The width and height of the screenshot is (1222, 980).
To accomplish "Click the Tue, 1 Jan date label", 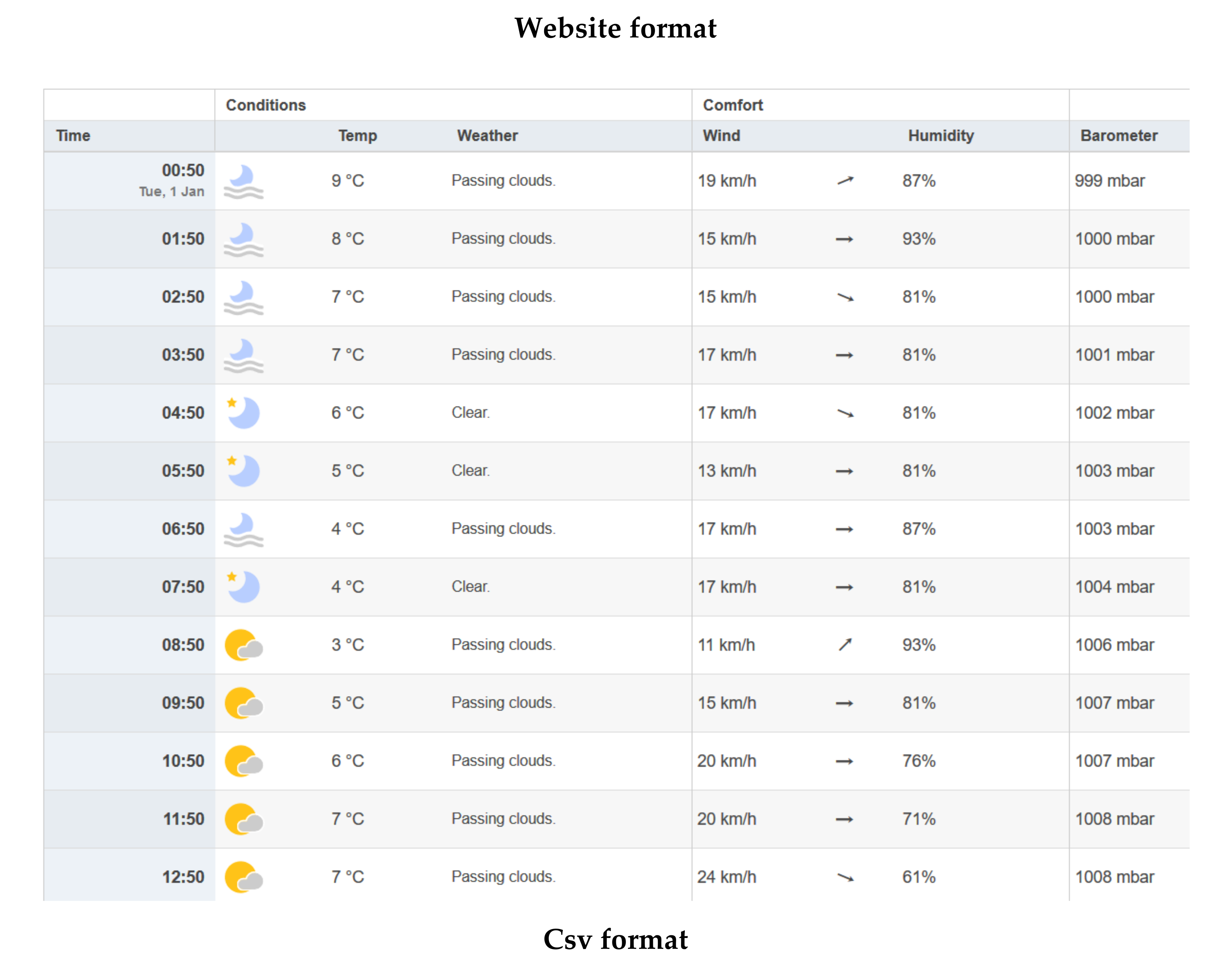I will pos(171,192).
